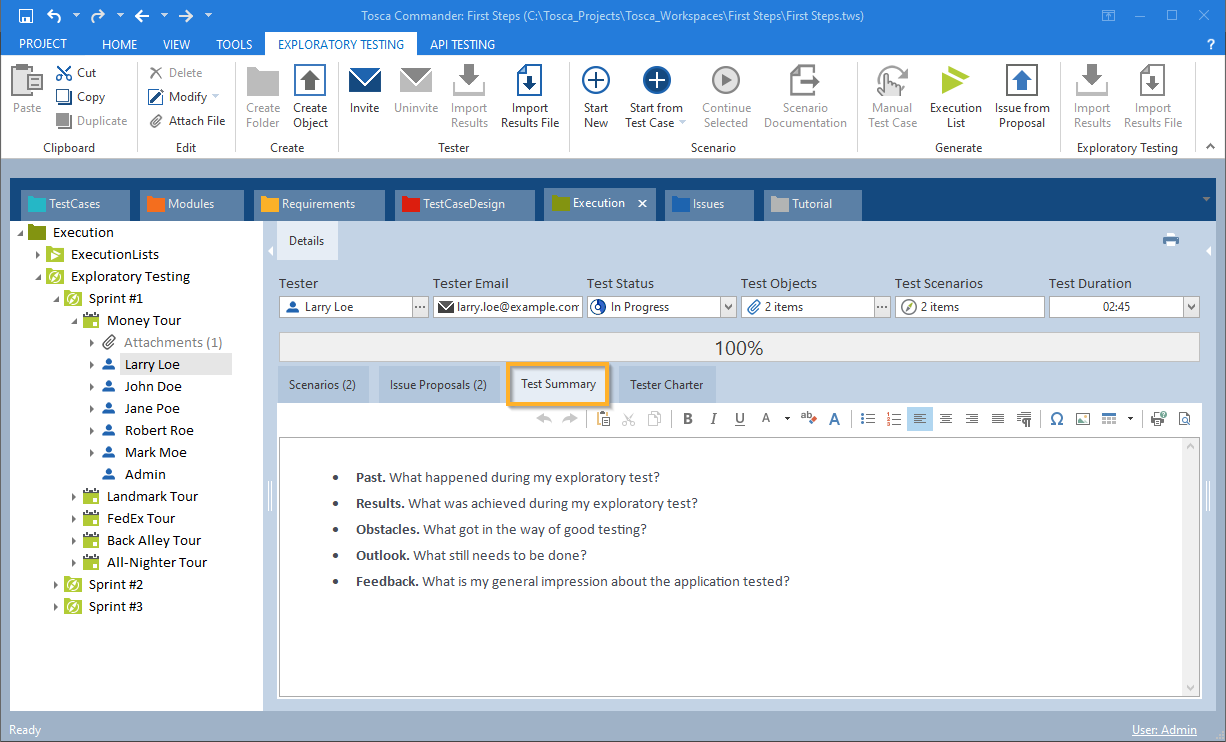
Task: Click the 100% progress bar
Action: (739, 348)
